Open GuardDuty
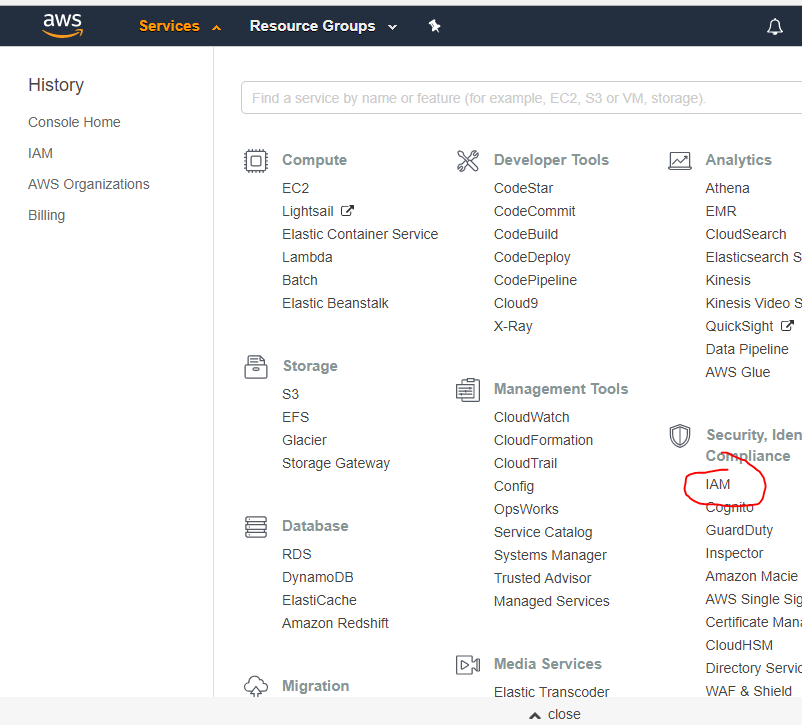Screen dimensions: 802x725 point(739,531)
